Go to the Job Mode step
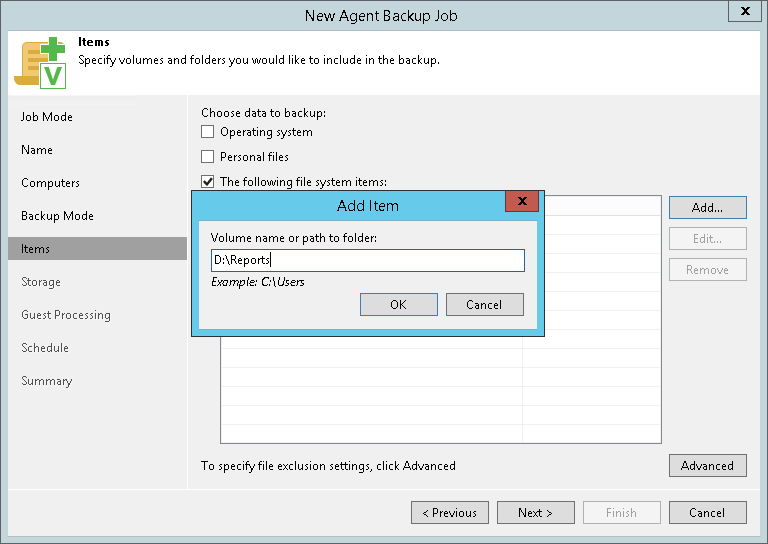The height and width of the screenshot is (544, 768). [x=47, y=117]
